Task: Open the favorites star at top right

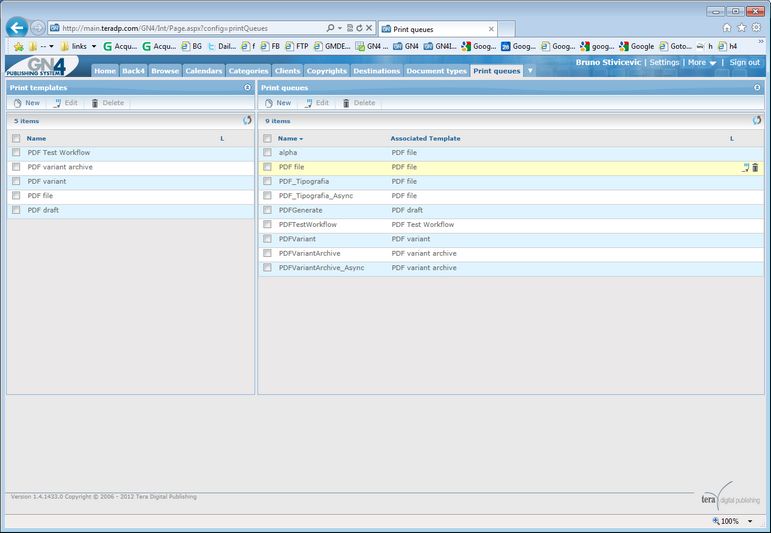Action: (x=741, y=28)
